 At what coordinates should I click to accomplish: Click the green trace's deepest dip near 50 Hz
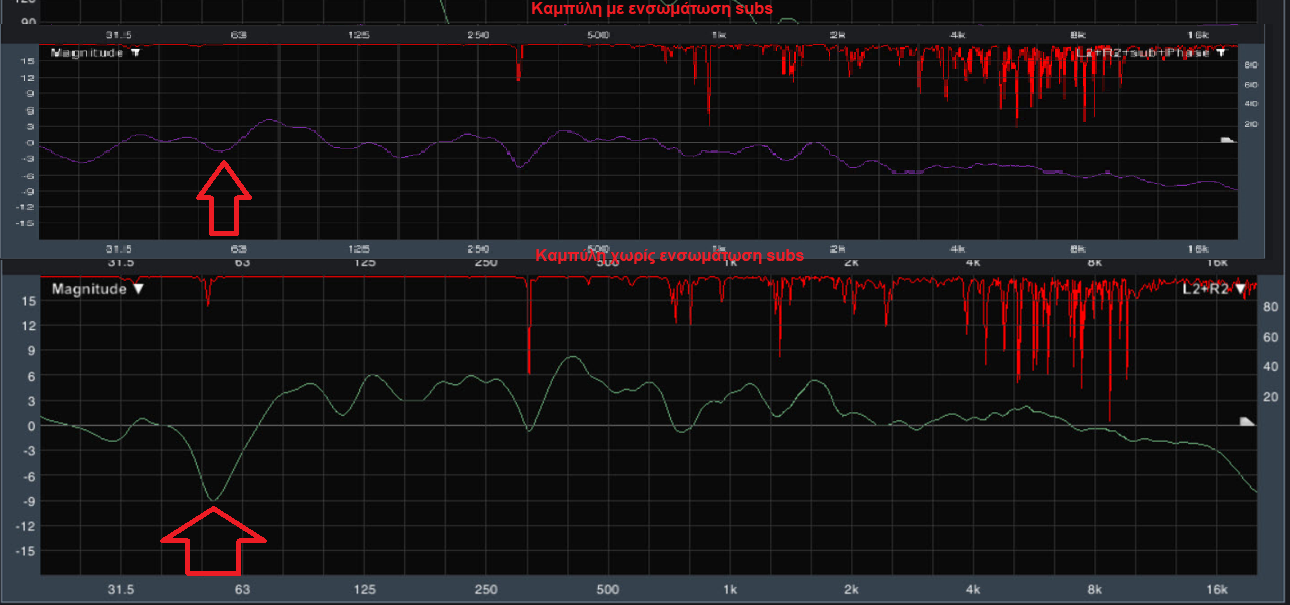click(213, 499)
